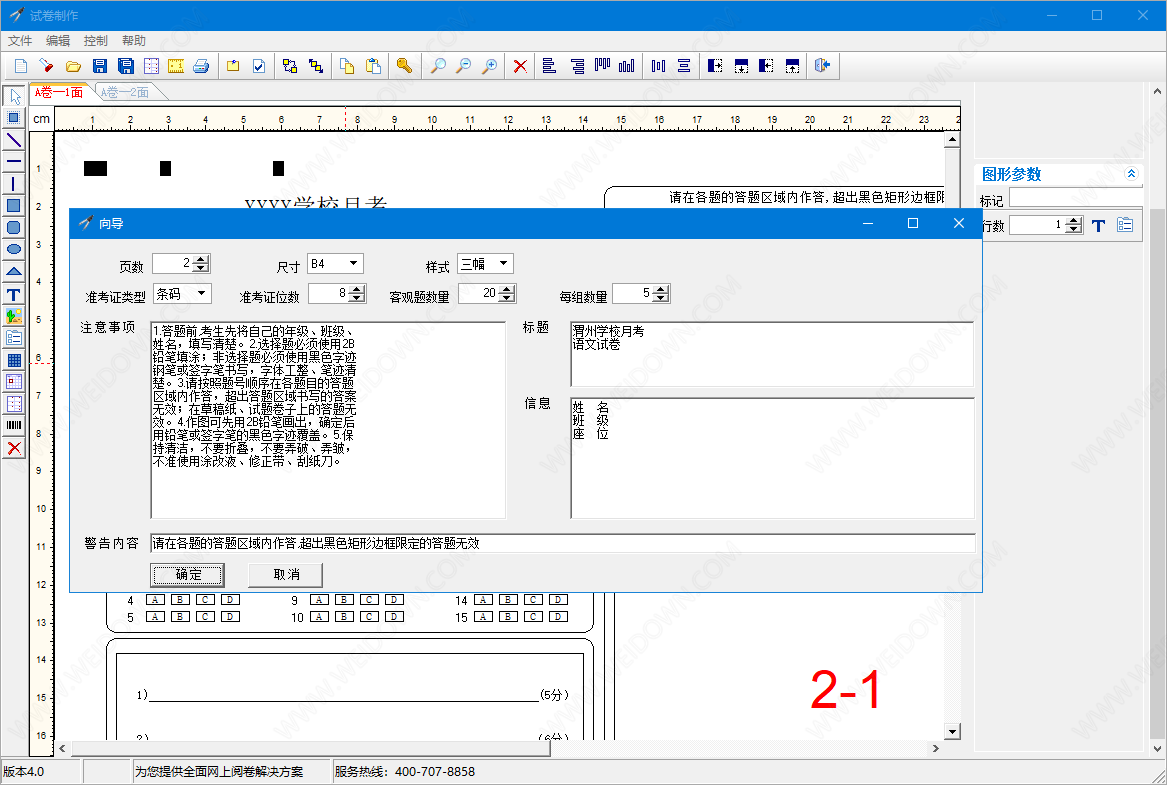Click the form list icon in 图形参数 panel
This screenshot has width=1167, height=785.
coord(1125,225)
